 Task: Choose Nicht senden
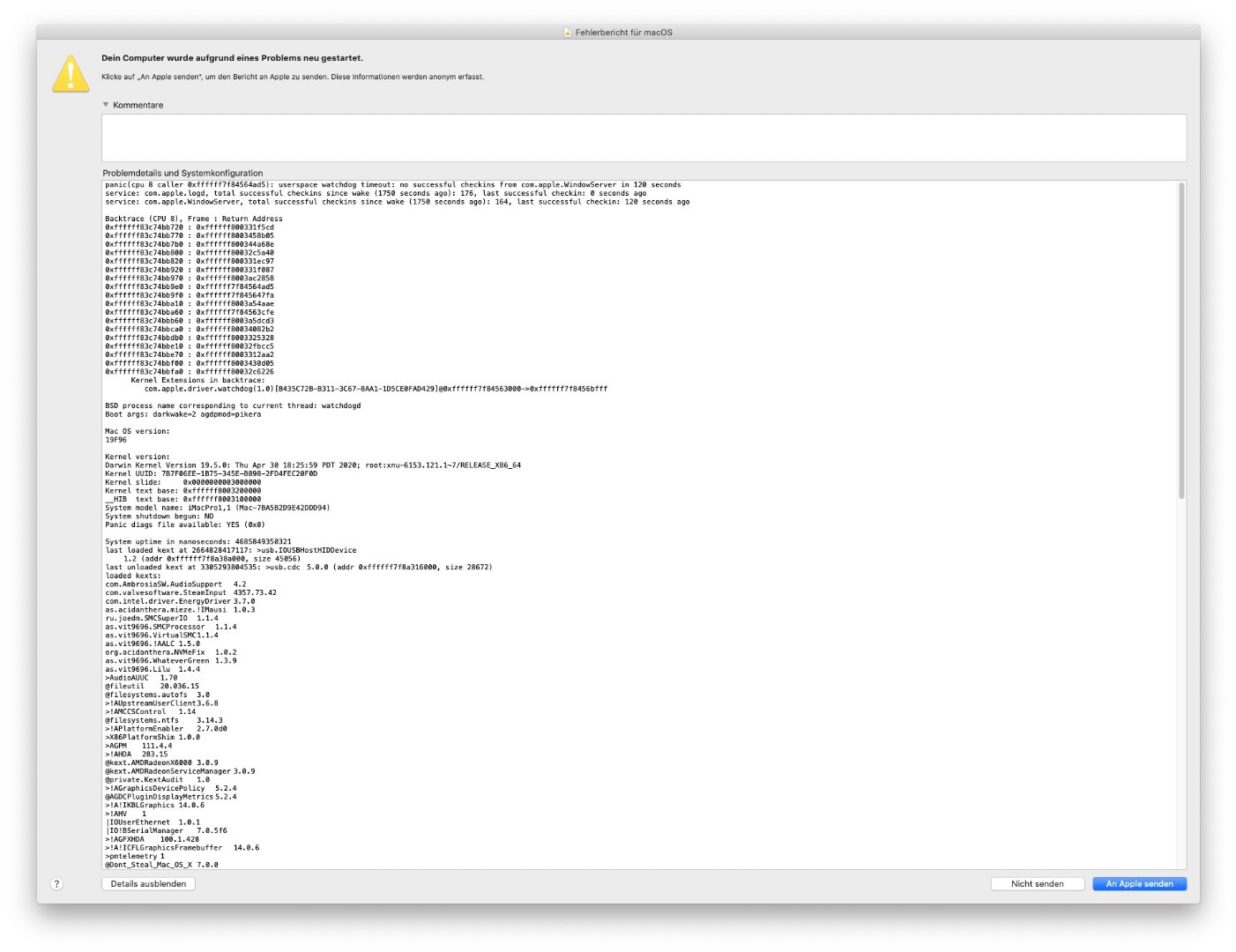(x=1037, y=884)
